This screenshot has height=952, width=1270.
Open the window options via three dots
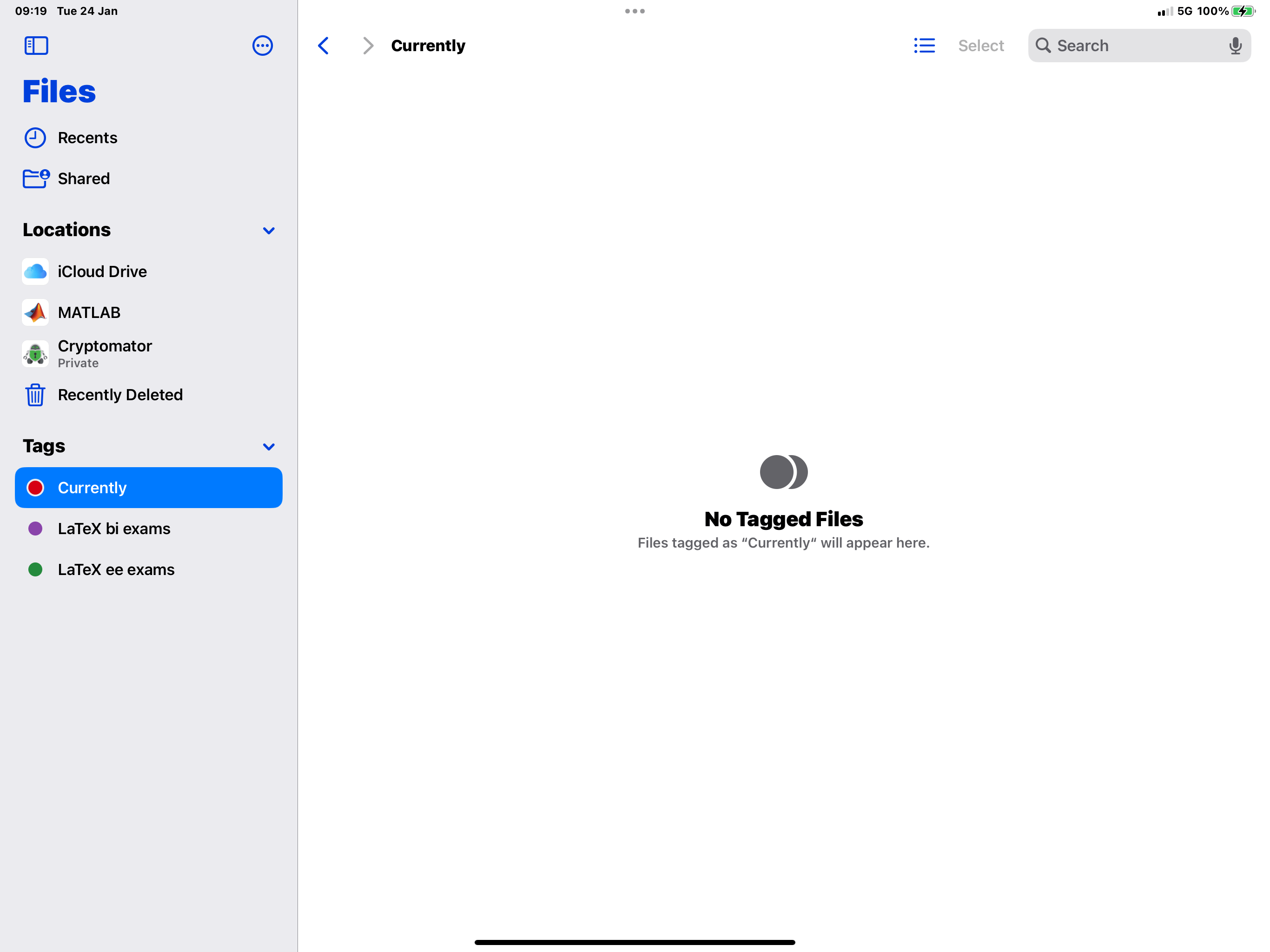[634, 11]
